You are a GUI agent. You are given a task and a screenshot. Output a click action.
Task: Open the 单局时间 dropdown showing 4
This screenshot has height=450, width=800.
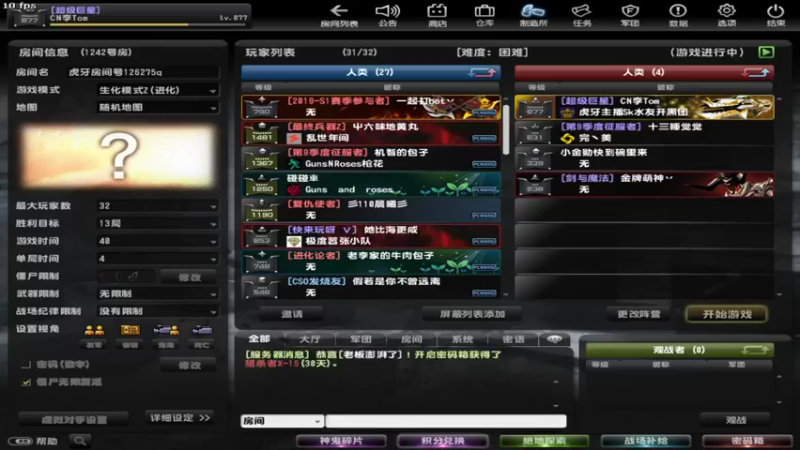coord(158,259)
